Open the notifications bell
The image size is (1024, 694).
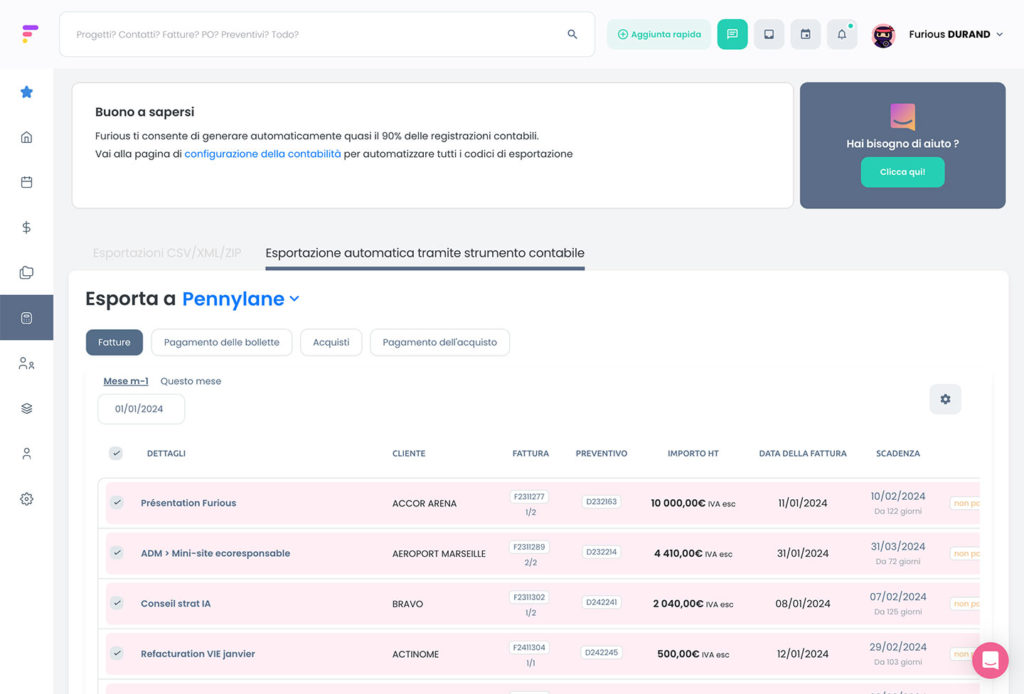click(842, 34)
